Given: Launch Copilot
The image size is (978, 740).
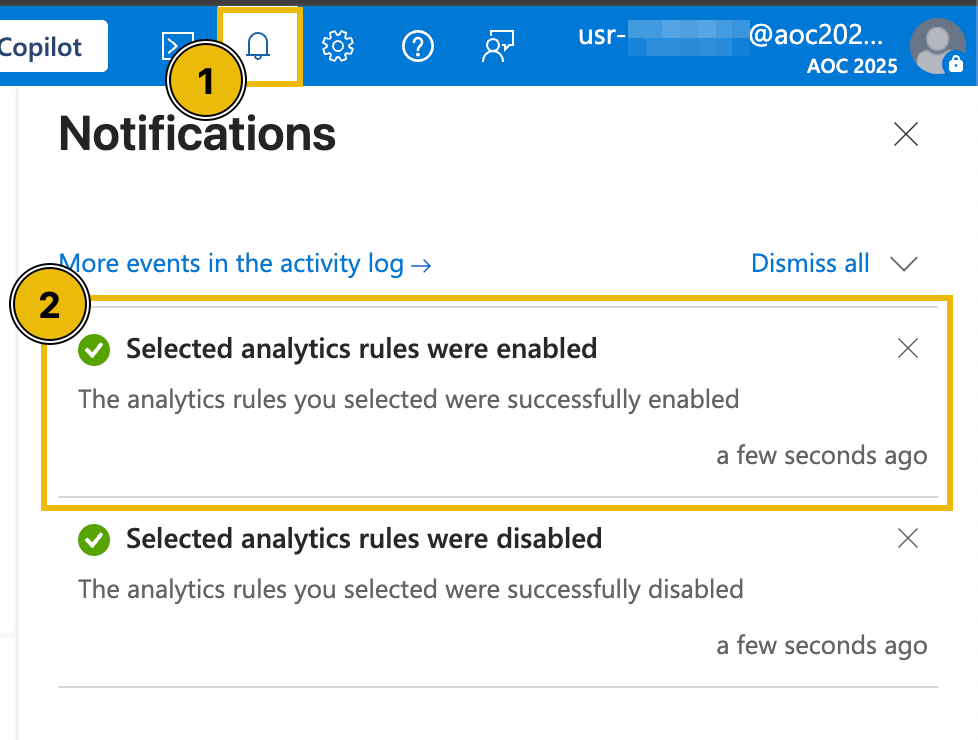Looking at the screenshot, I should coord(40,45).
